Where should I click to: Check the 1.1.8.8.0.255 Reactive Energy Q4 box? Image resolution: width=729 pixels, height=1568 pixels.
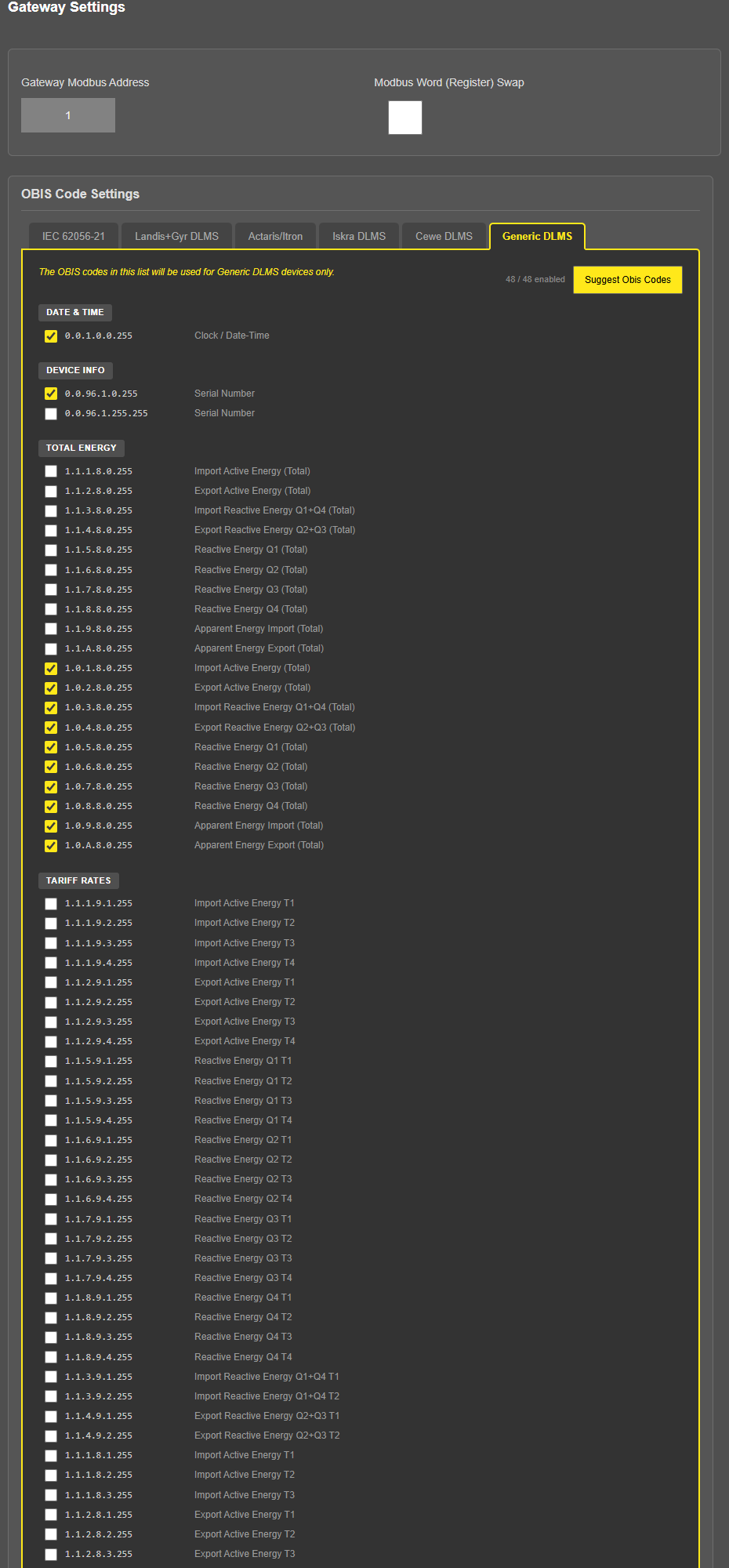click(51, 609)
